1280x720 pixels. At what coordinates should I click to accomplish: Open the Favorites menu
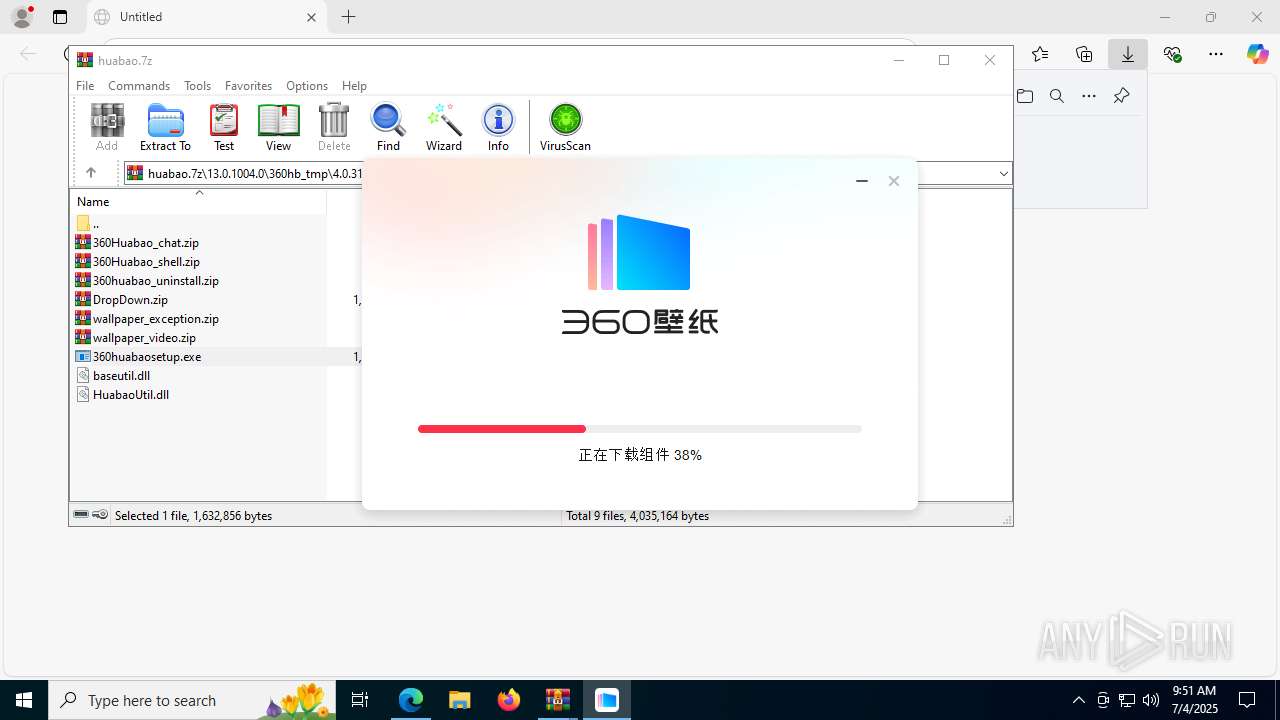pyautogui.click(x=248, y=86)
